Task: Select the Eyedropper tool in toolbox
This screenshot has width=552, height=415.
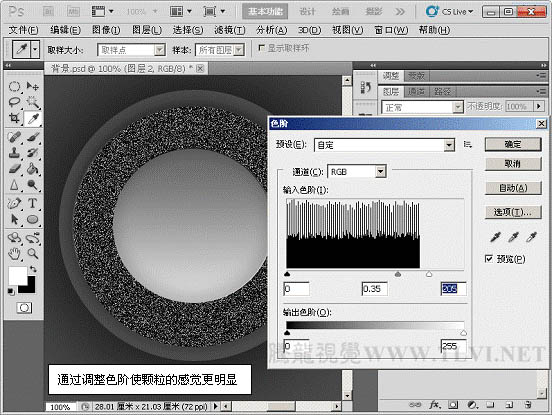Action: (33, 119)
